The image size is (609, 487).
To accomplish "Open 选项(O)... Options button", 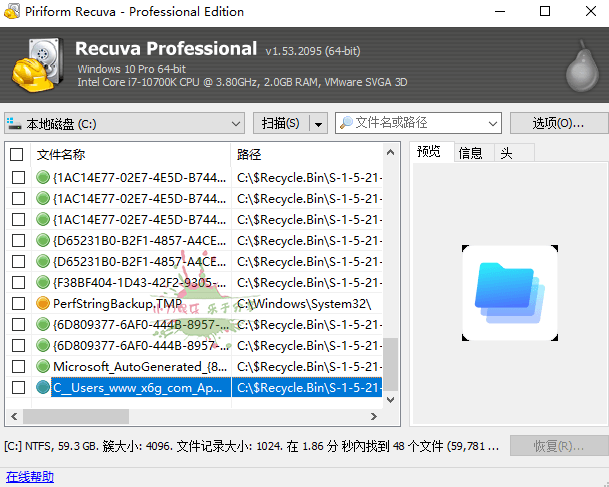I will click(559, 123).
